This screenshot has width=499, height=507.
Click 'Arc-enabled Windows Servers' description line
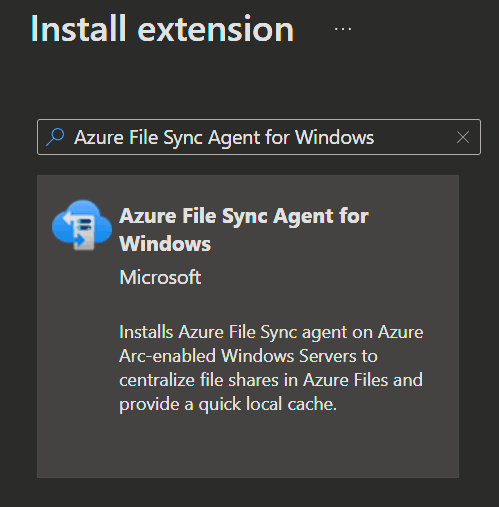coord(248,356)
